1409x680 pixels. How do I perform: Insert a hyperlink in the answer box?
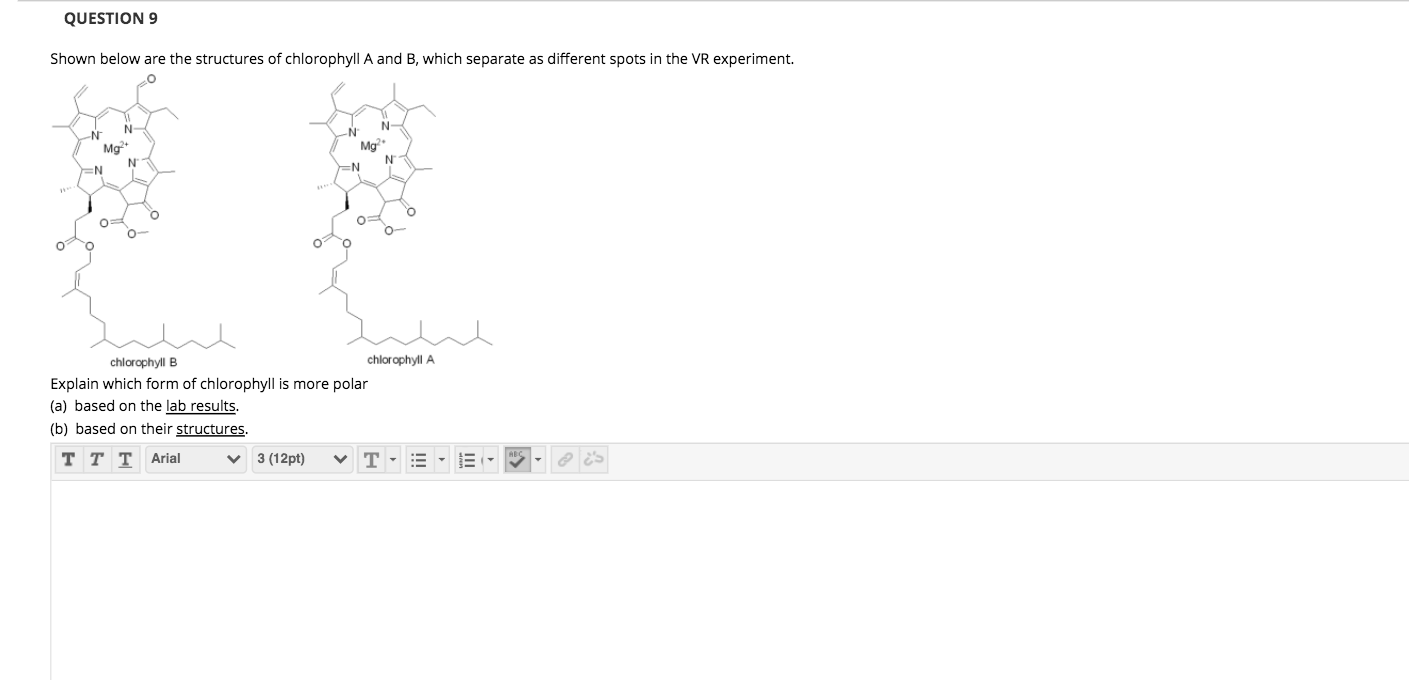tap(566, 460)
